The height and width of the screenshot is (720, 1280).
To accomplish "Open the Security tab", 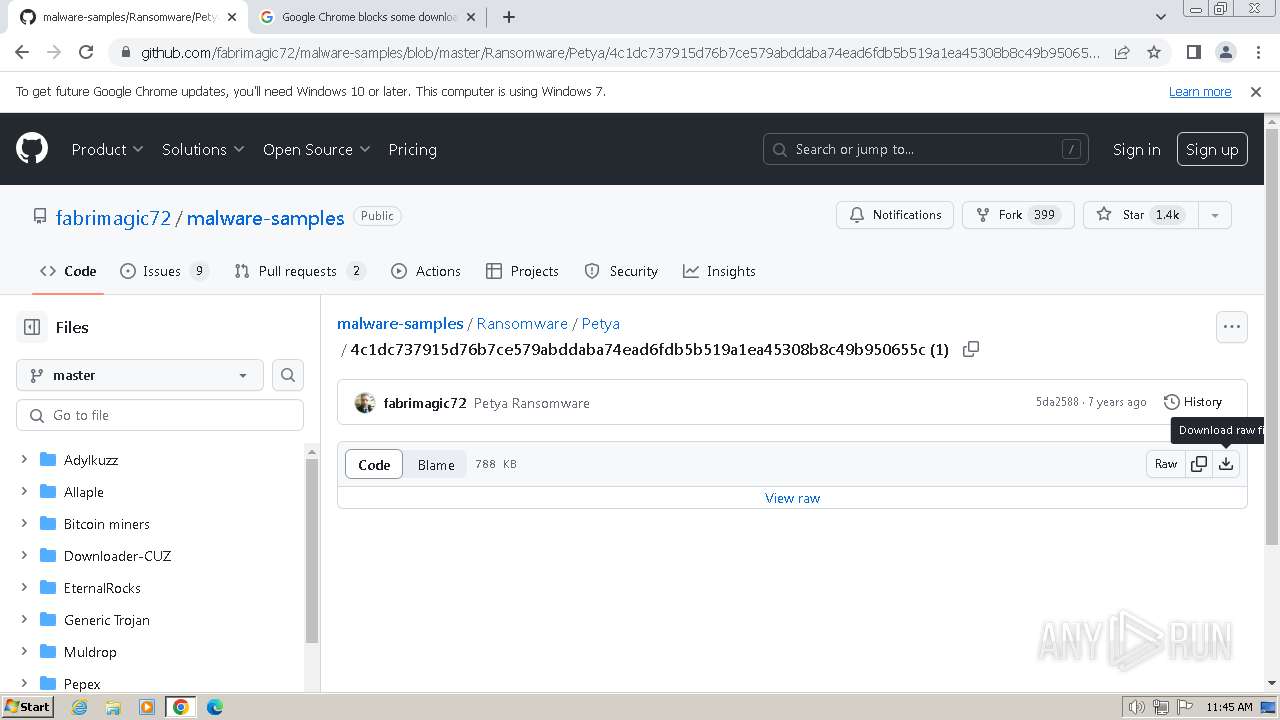I will coord(621,271).
